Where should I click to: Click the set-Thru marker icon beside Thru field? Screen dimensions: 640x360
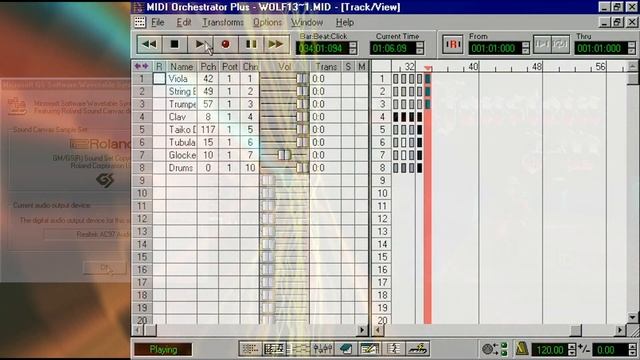560,44
